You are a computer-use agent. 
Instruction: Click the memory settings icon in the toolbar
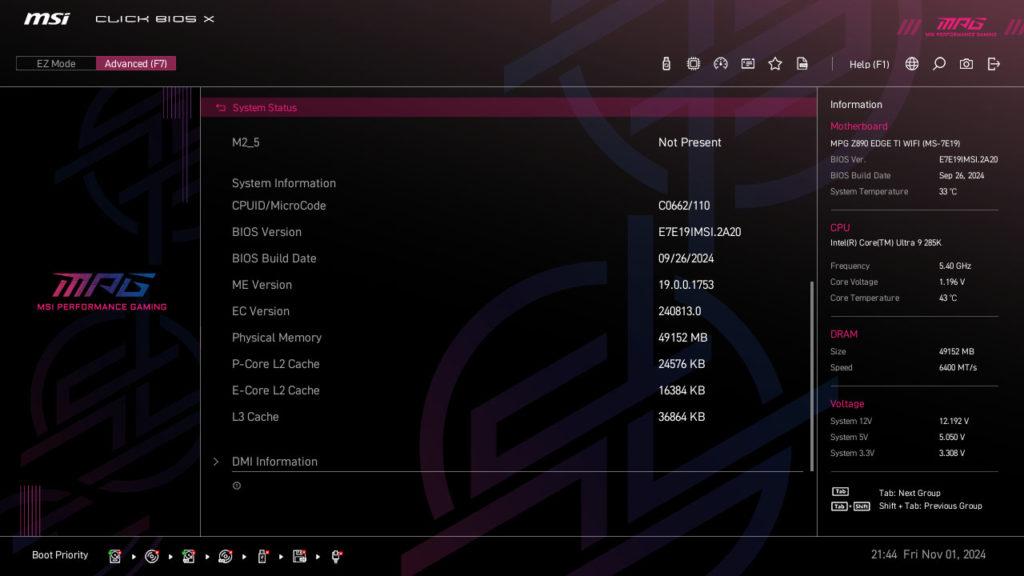[x=747, y=63]
